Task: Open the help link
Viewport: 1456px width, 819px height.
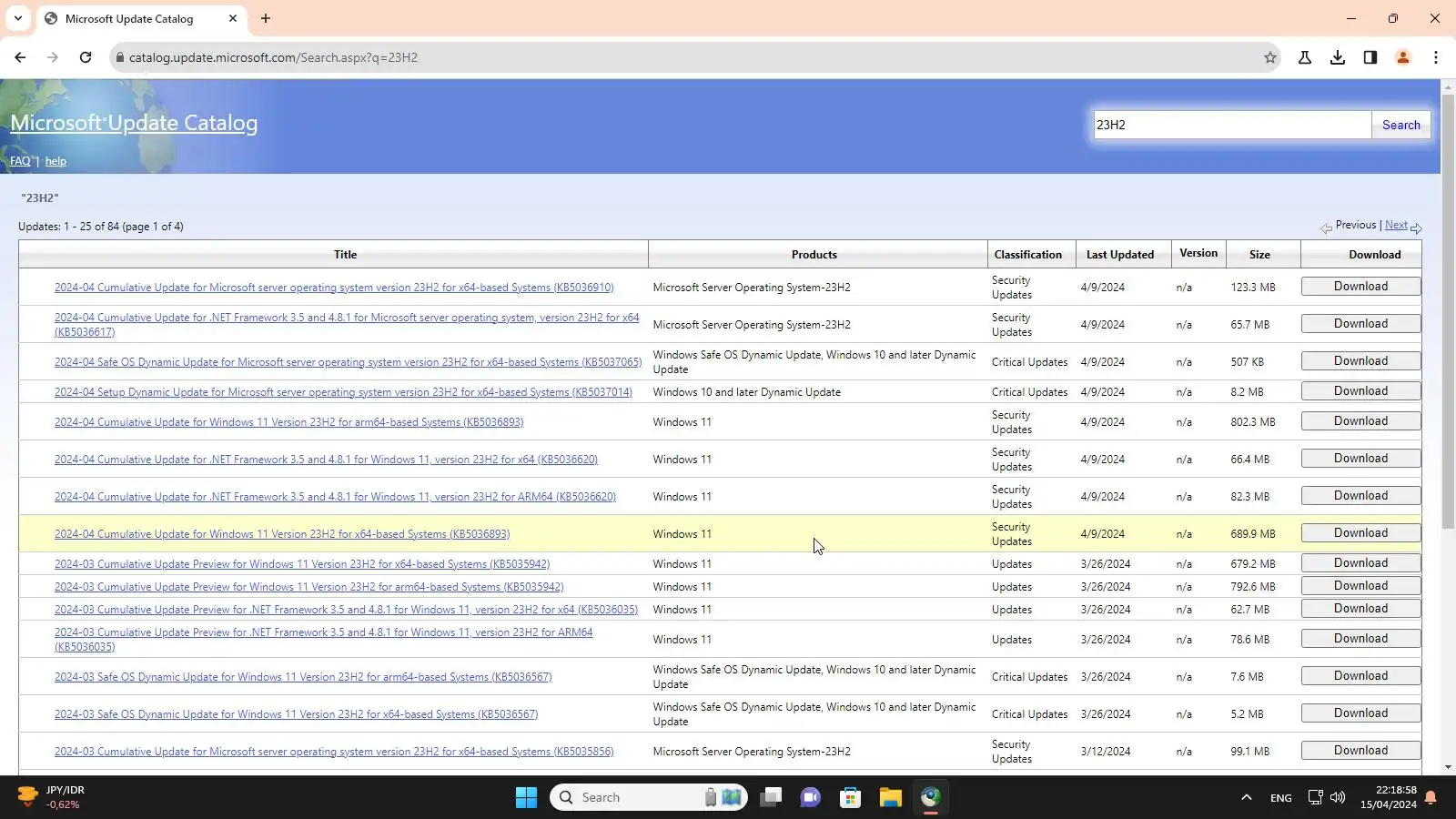Action: click(56, 161)
